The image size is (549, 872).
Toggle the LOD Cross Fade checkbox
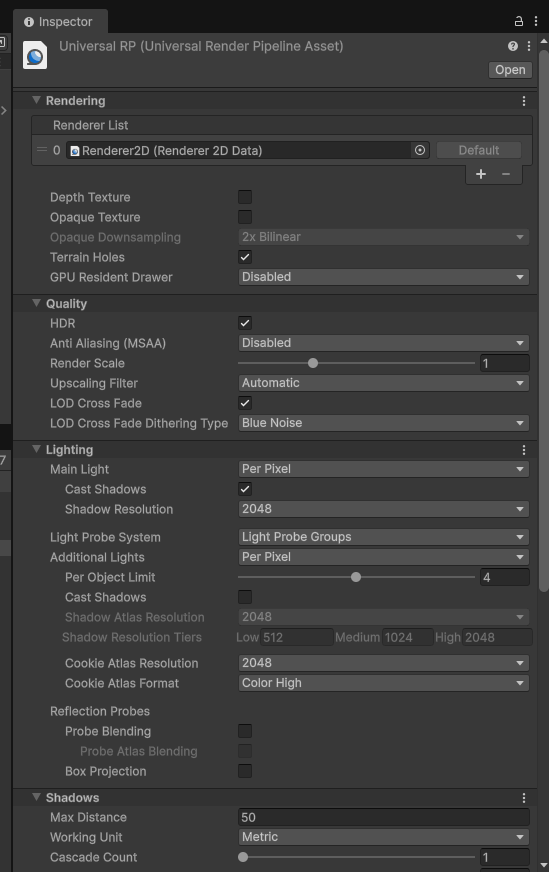(245, 403)
